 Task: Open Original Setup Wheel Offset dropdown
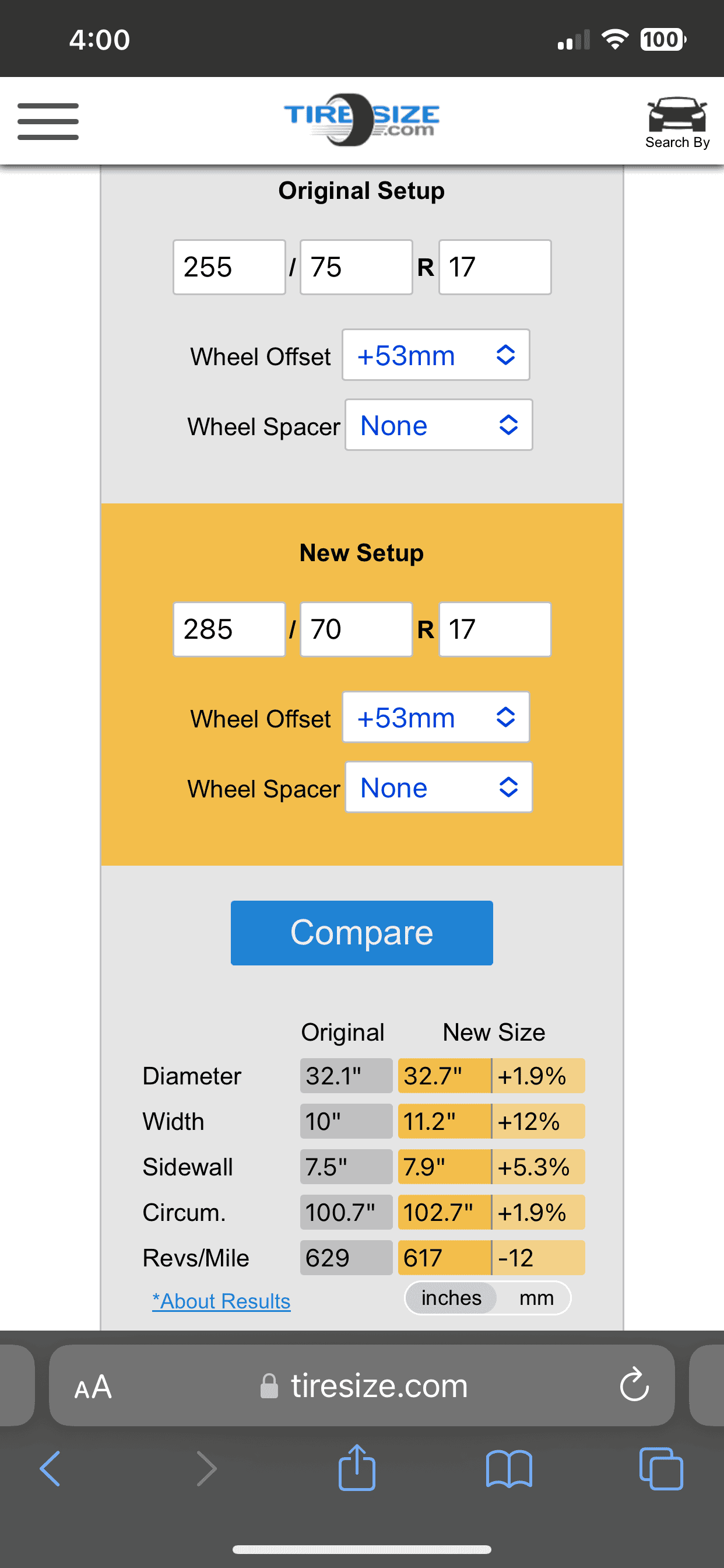(435, 355)
